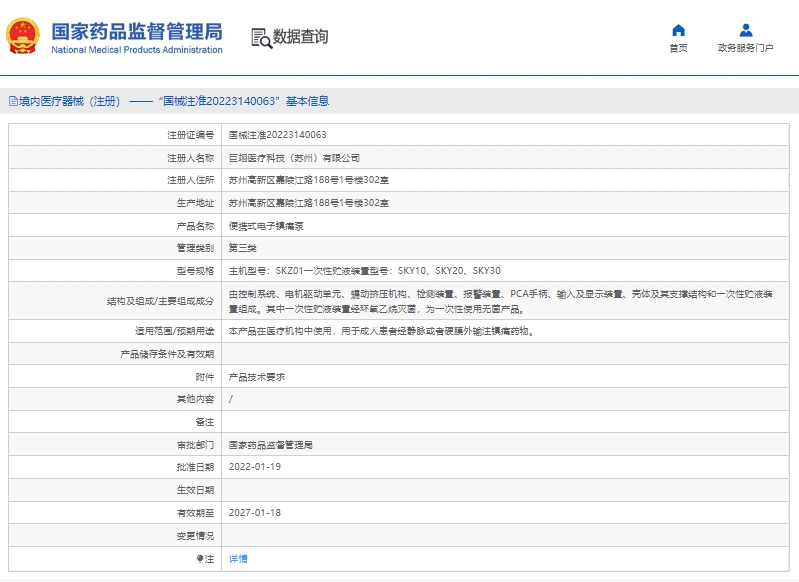Click the SKZ01 model specification cell
Image resolution: width=799 pixels, height=582 pixels.
365,271
